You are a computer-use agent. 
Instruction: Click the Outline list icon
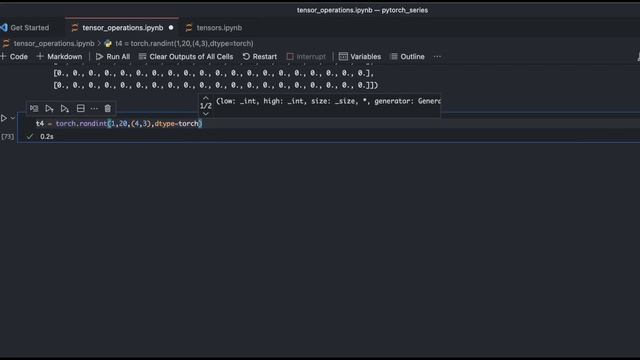tap(394, 57)
